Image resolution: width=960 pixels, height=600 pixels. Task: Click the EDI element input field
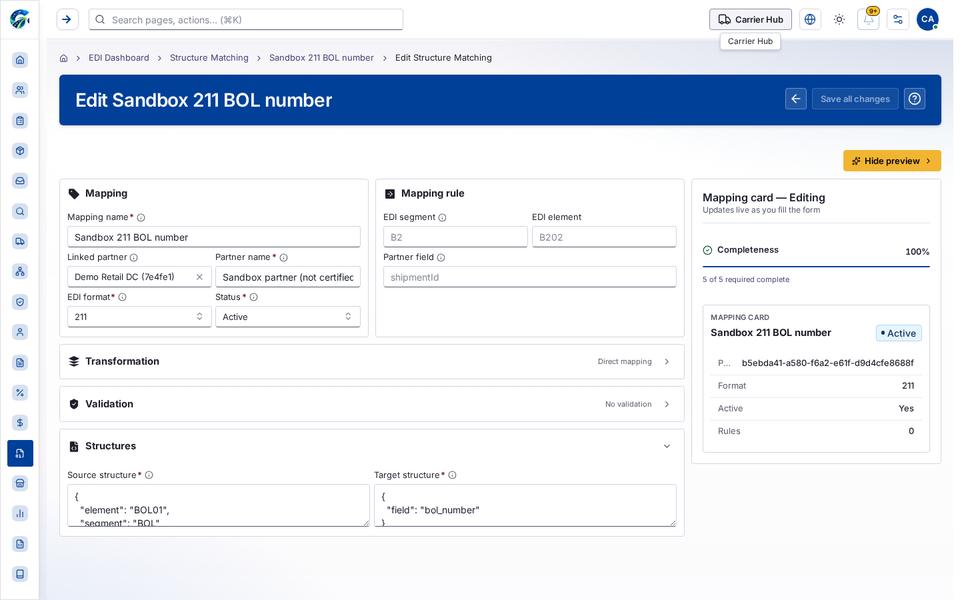[604, 238]
